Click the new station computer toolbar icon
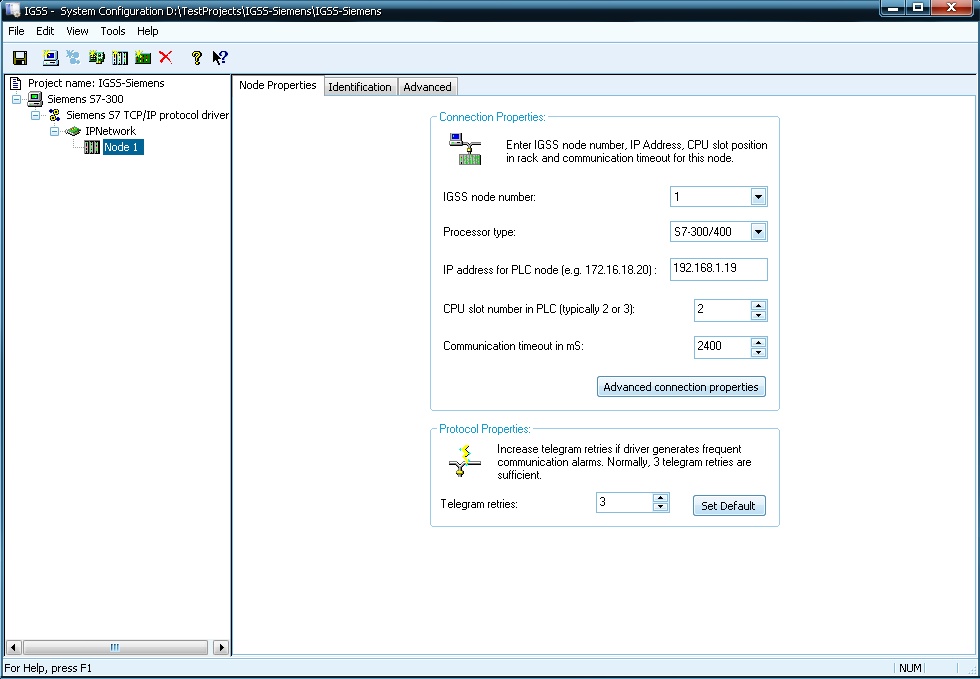Viewport: 980px width, 679px height. [50, 58]
